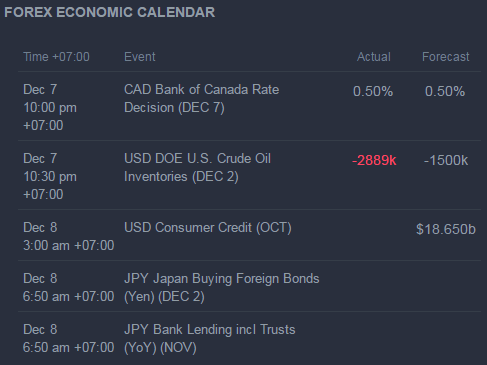The image size is (487, 365).
Task: Open USD Consumer Credit (OCT) event
Action: point(208,228)
